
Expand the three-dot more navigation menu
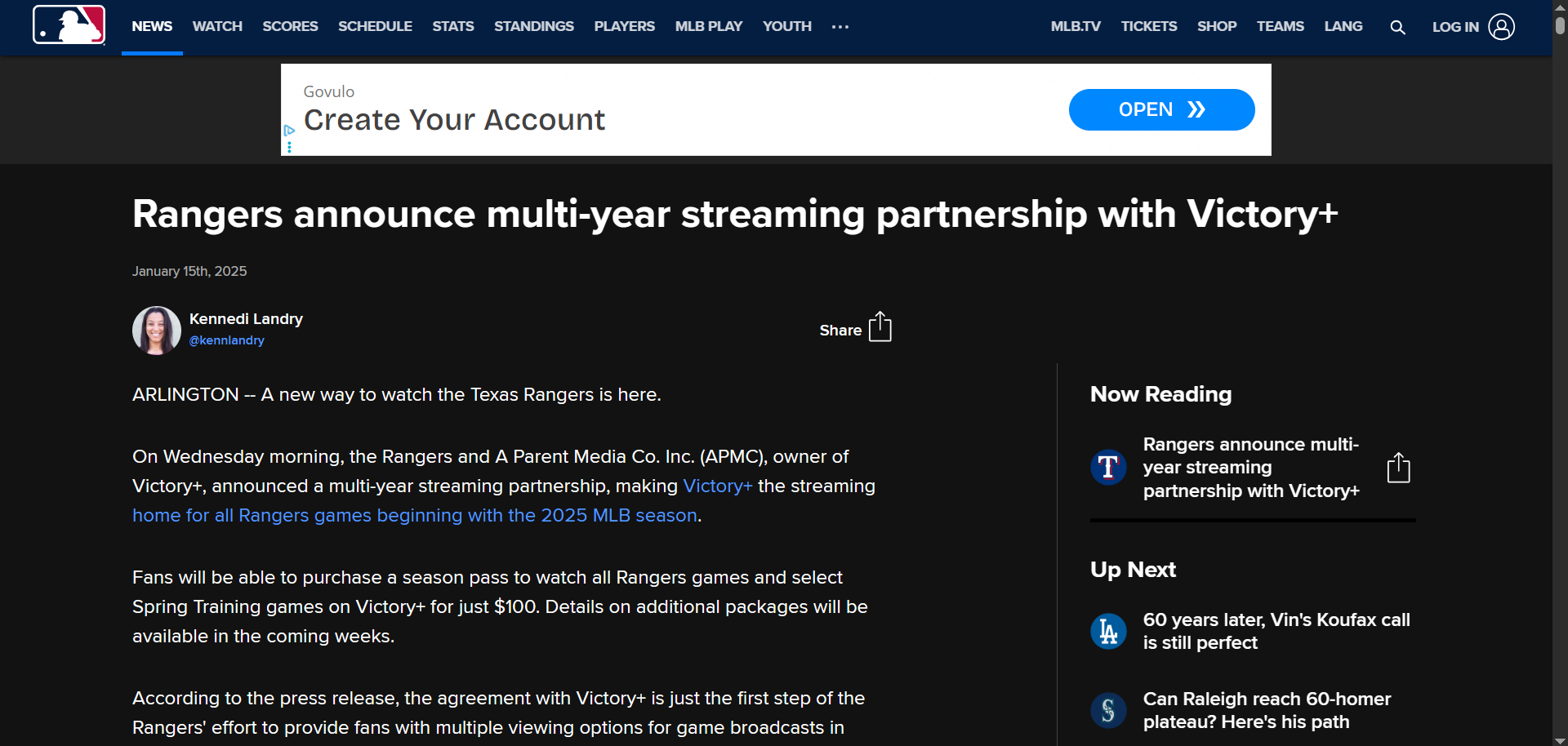coord(840,27)
